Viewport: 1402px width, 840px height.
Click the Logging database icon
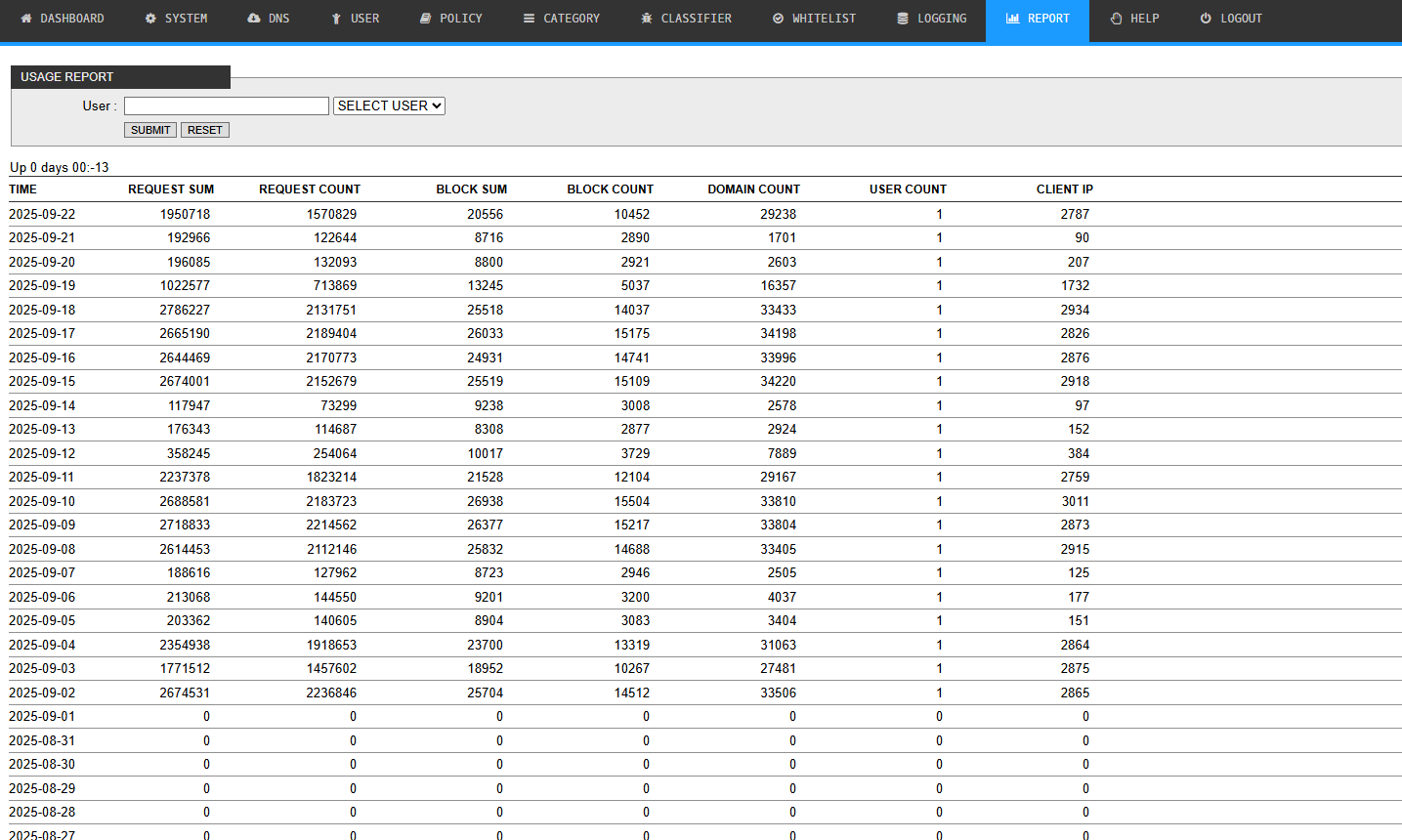903,19
